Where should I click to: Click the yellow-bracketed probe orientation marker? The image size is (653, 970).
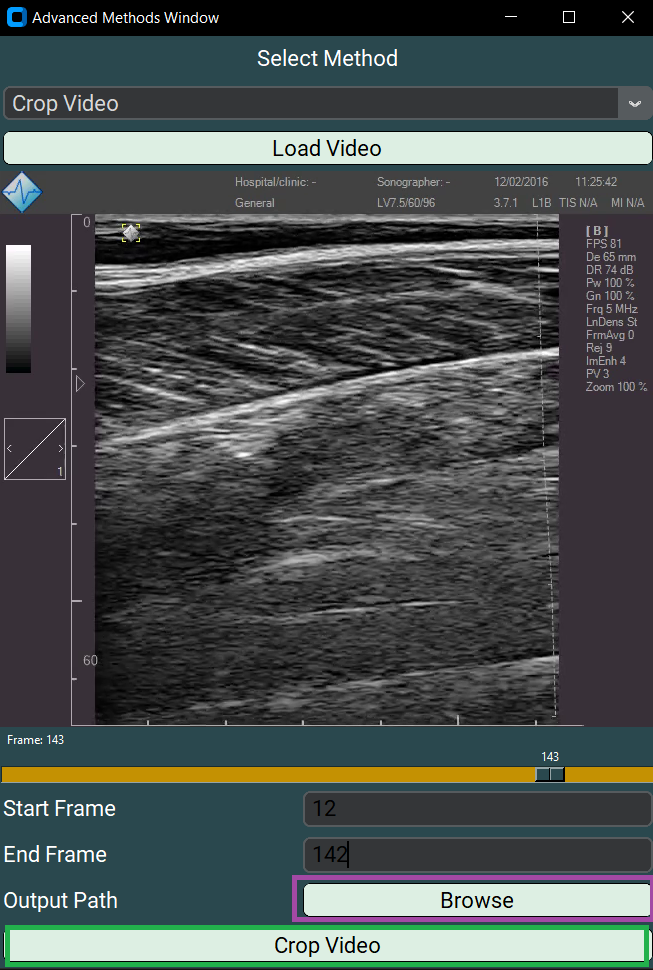pyautogui.click(x=131, y=233)
